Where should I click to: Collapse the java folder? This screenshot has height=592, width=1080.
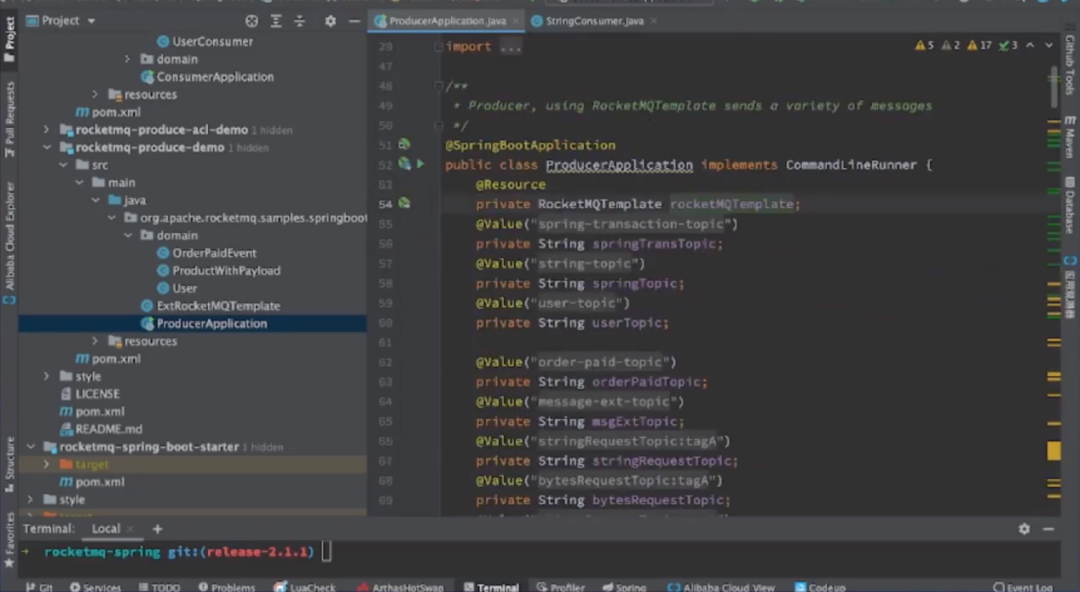(x=96, y=200)
